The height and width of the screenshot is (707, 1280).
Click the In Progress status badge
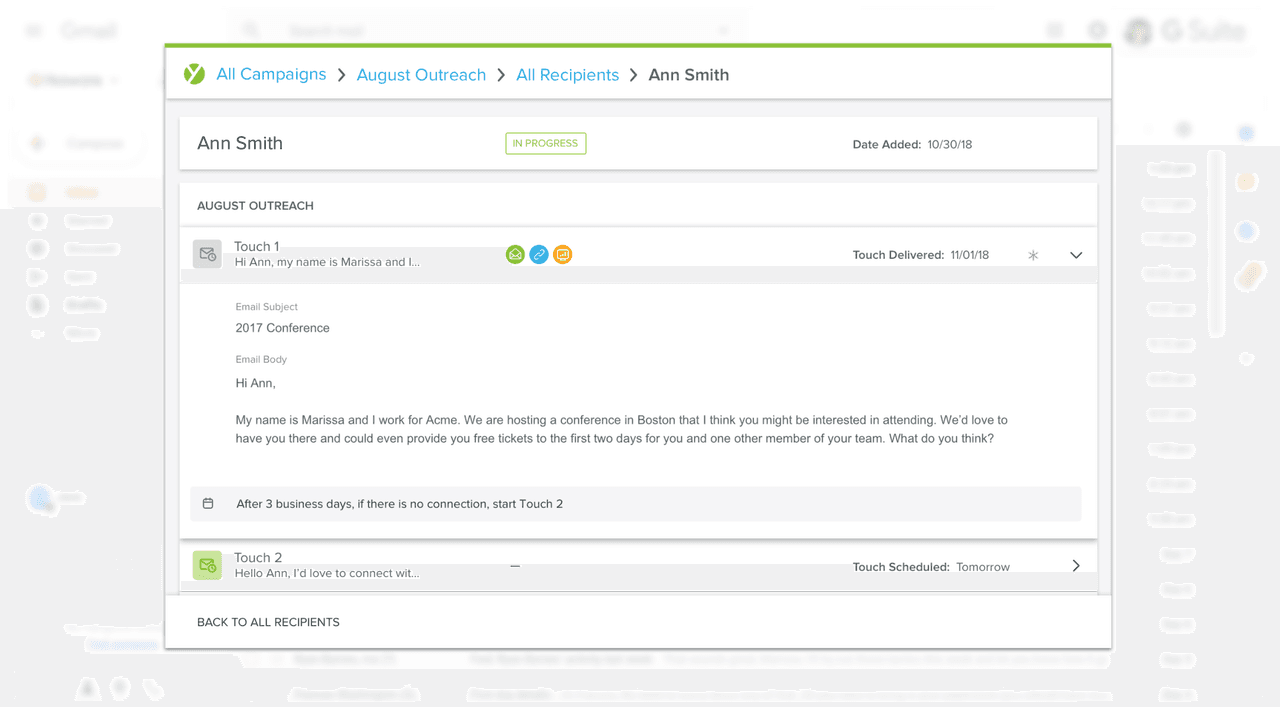point(545,143)
